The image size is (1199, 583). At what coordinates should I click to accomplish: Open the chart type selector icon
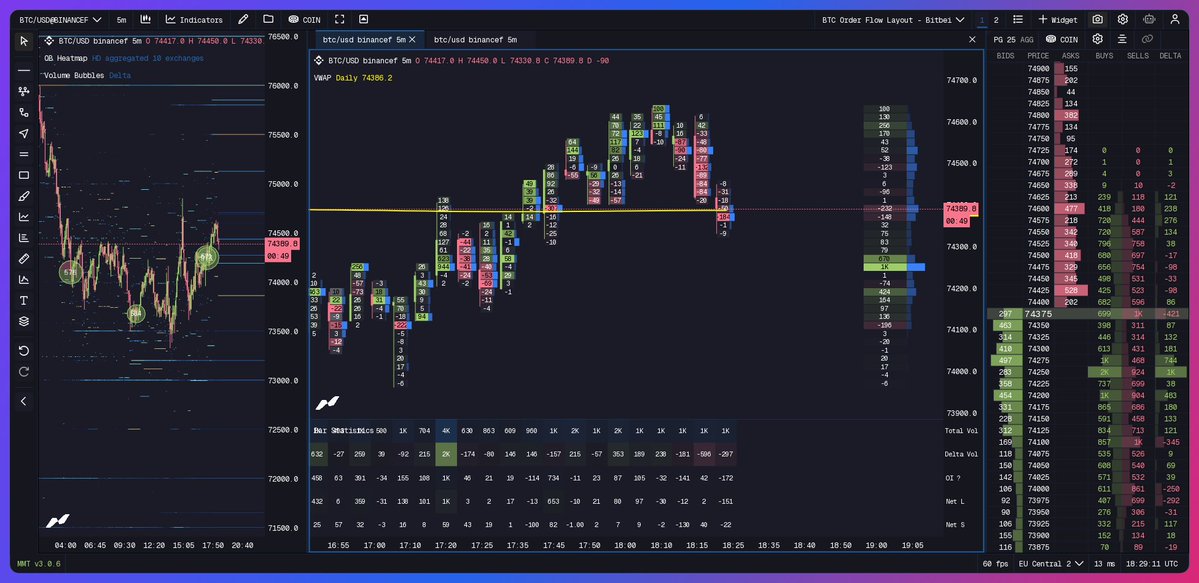pyautogui.click(x=145, y=19)
